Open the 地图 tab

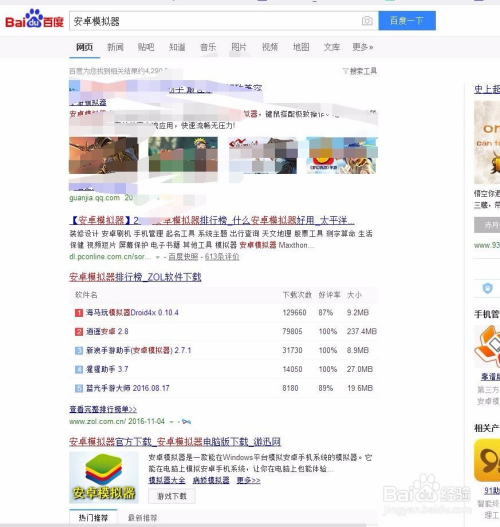pyautogui.click(x=301, y=47)
